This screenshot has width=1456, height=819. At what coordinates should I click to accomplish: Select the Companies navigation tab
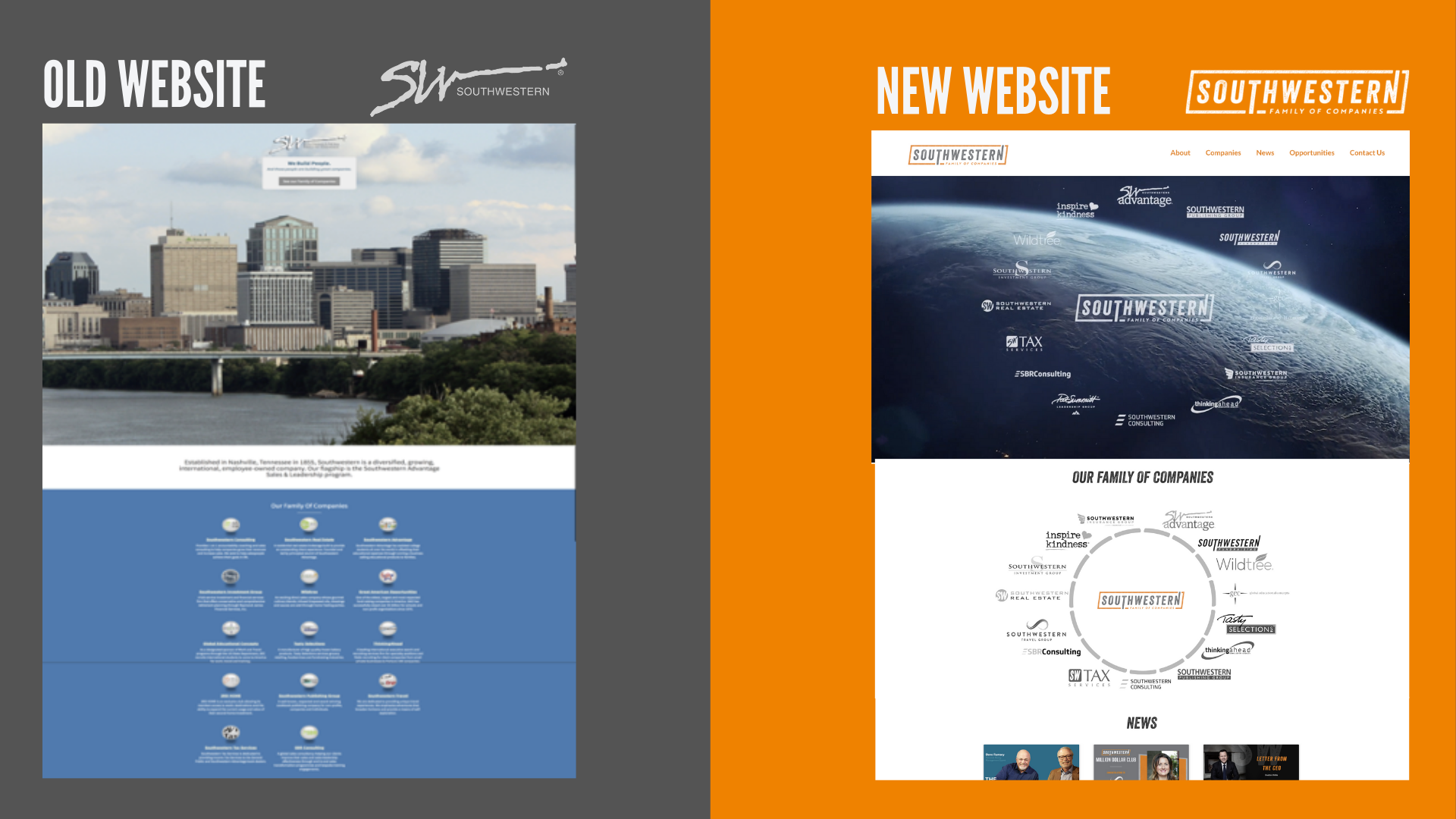pos(1223,152)
